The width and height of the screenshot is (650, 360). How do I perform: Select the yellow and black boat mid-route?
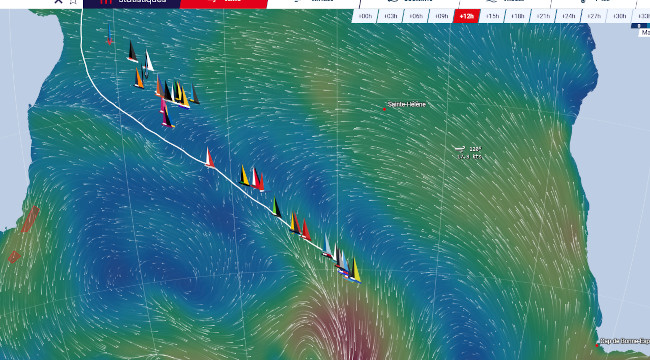(244, 176)
